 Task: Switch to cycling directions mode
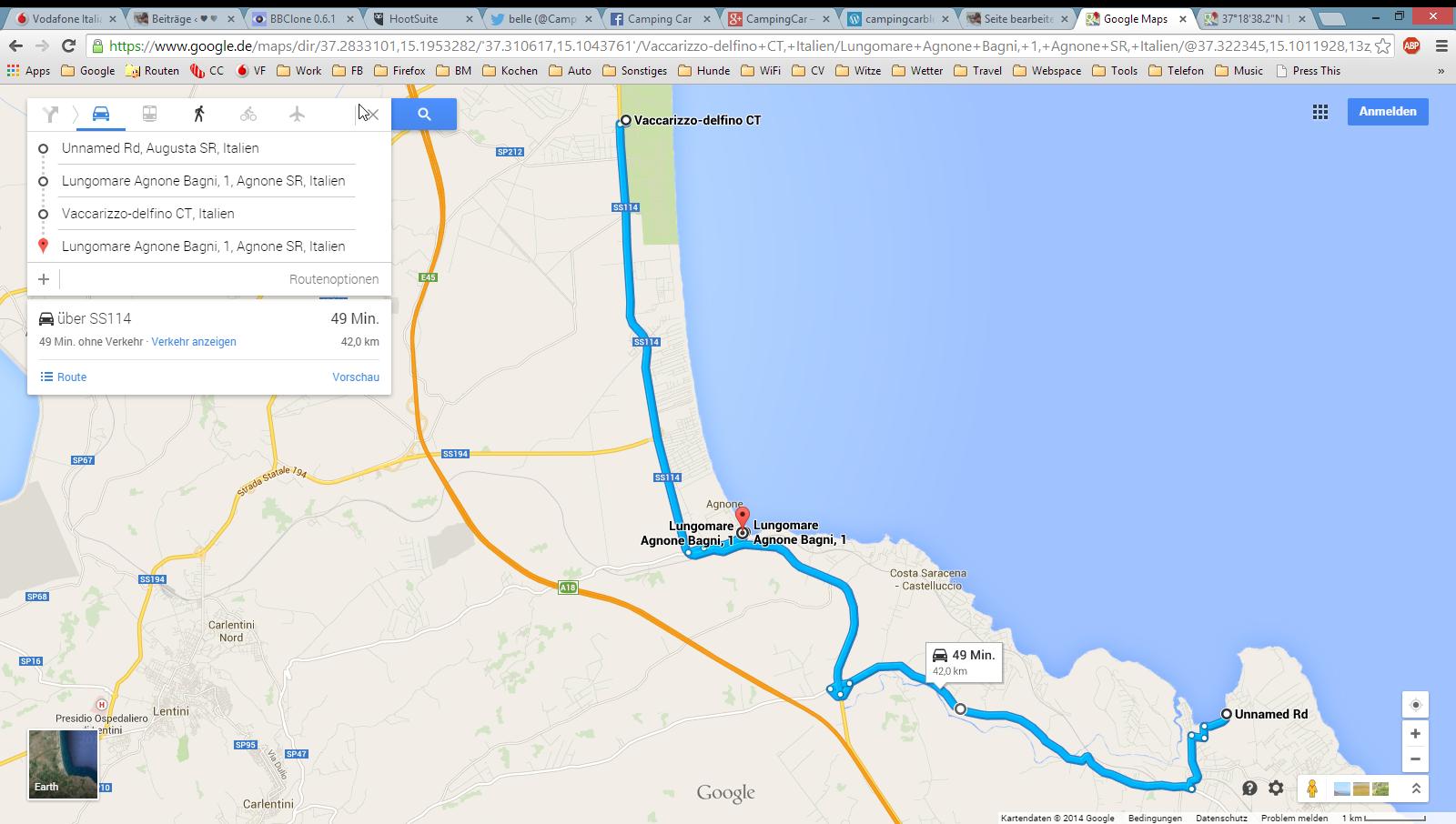point(248,114)
